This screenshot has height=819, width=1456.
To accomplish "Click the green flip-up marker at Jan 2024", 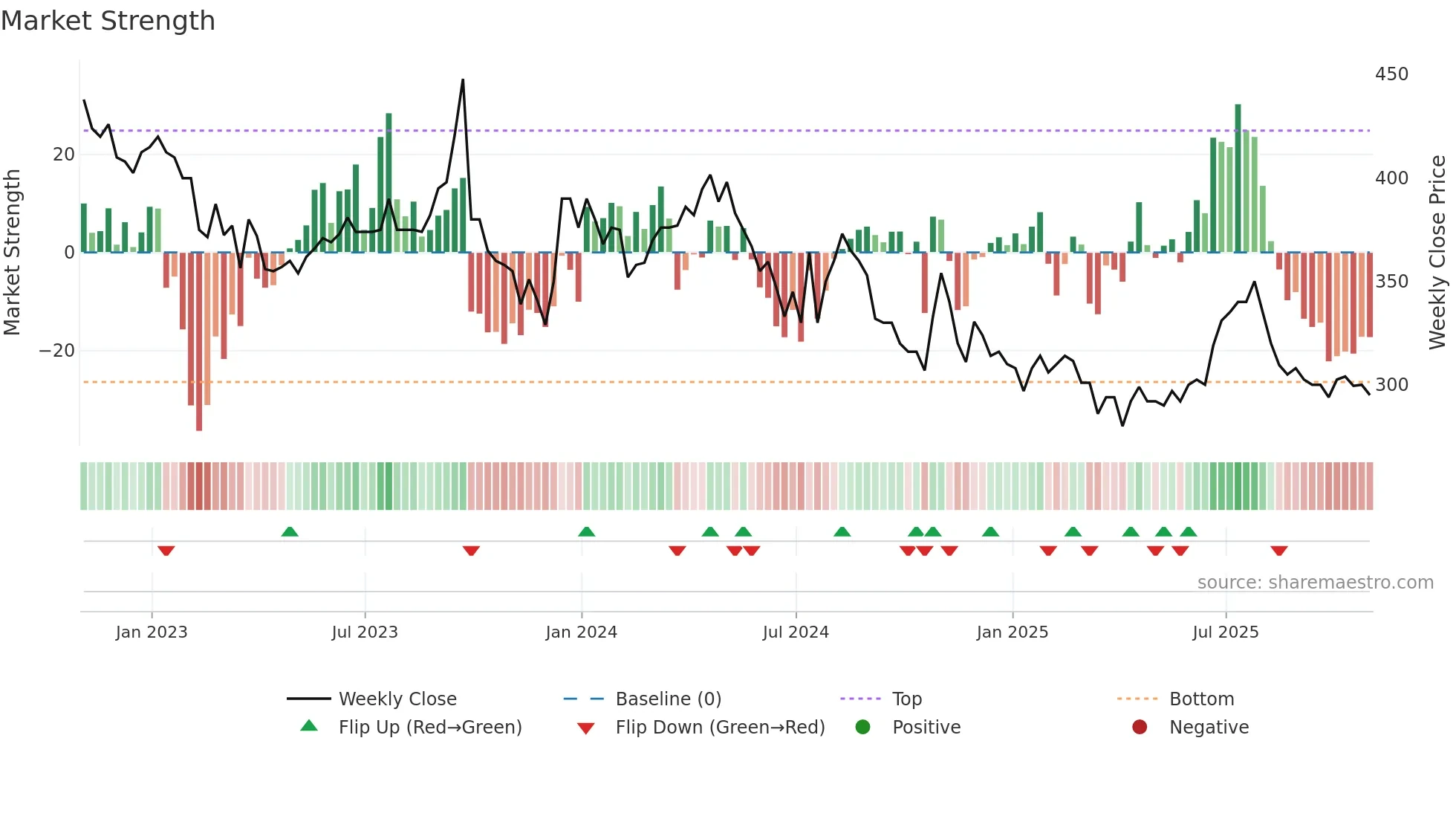I will tap(586, 531).
